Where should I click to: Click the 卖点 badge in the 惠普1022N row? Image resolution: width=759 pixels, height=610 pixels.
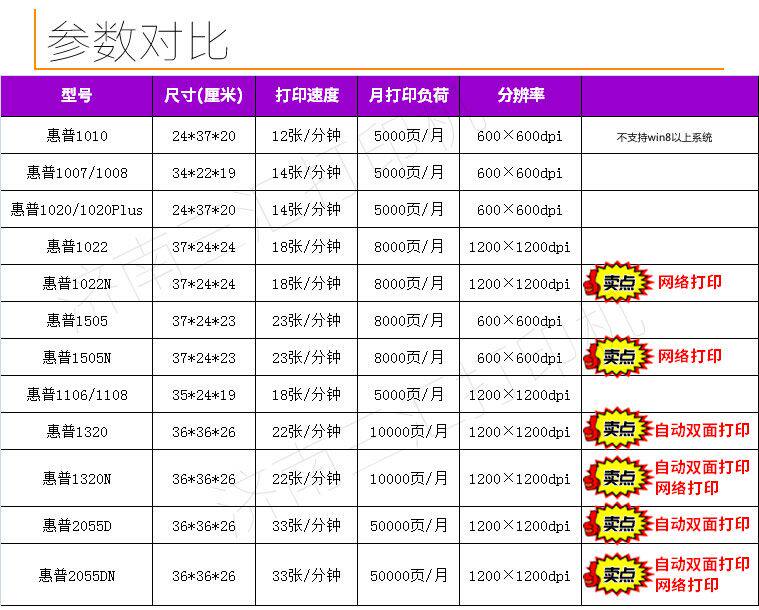(618, 283)
